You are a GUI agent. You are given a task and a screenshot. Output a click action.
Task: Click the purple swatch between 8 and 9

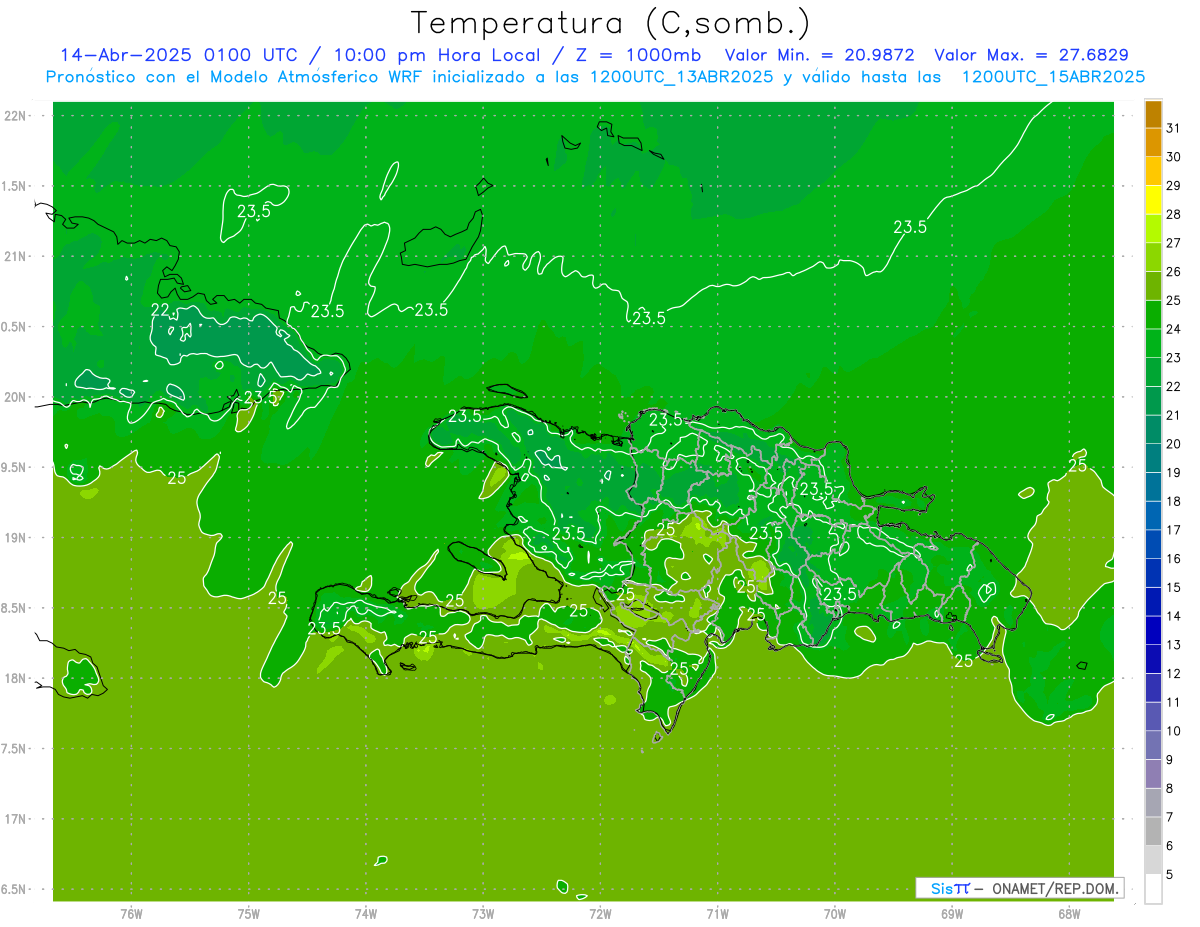point(1153,774)
